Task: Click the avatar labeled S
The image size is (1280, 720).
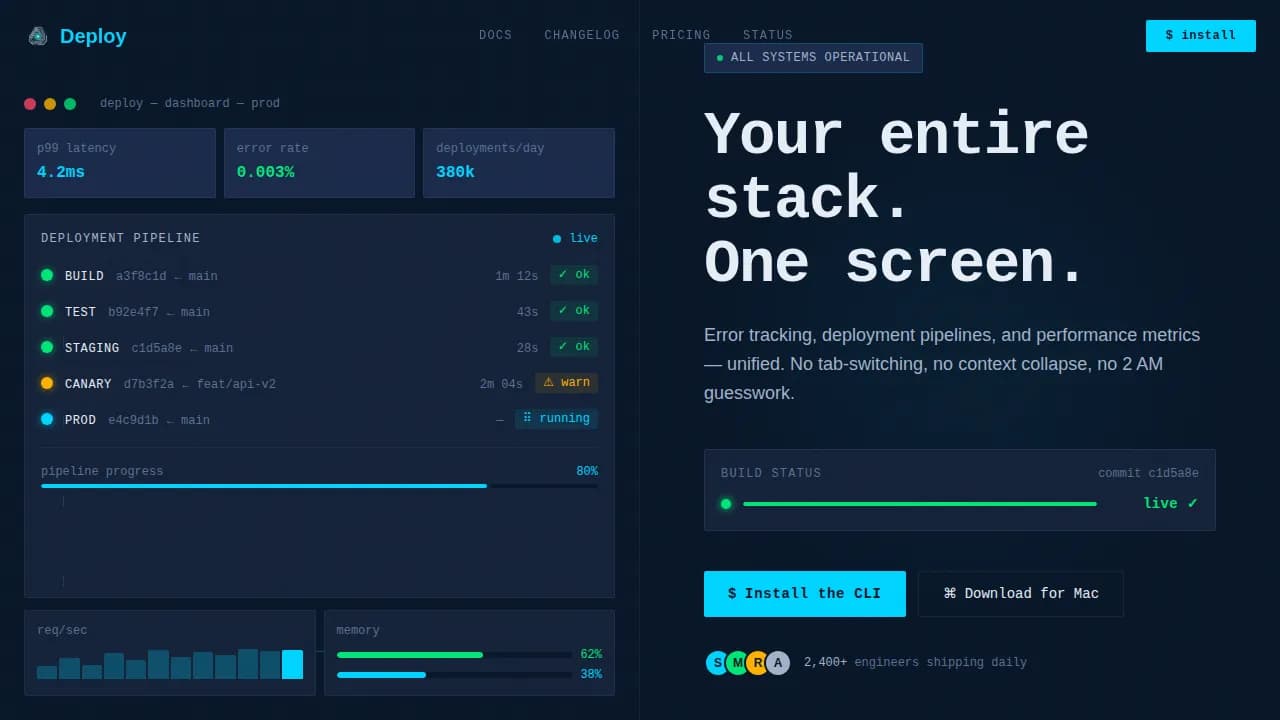Action: coord(717,662)
